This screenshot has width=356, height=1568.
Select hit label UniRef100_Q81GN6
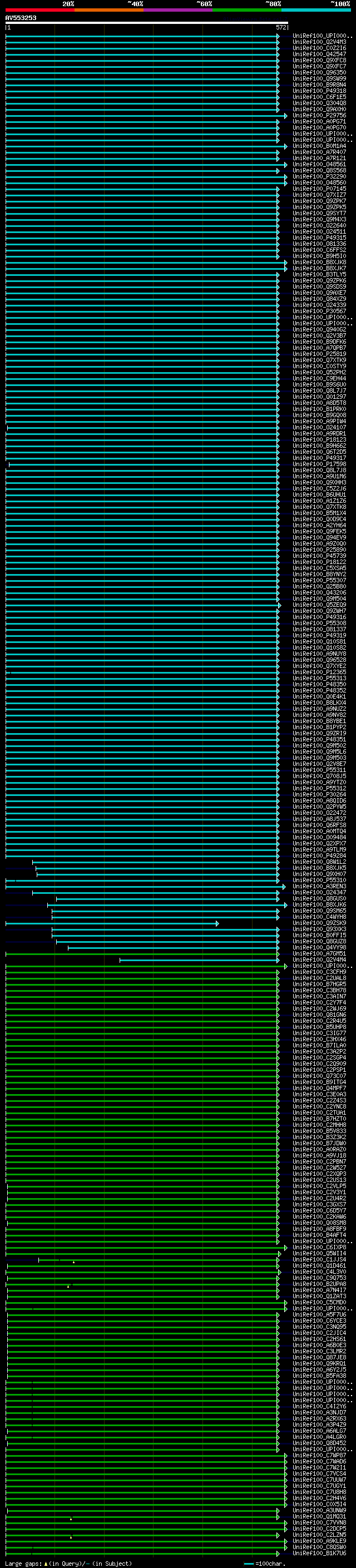tap(319, 1014)
